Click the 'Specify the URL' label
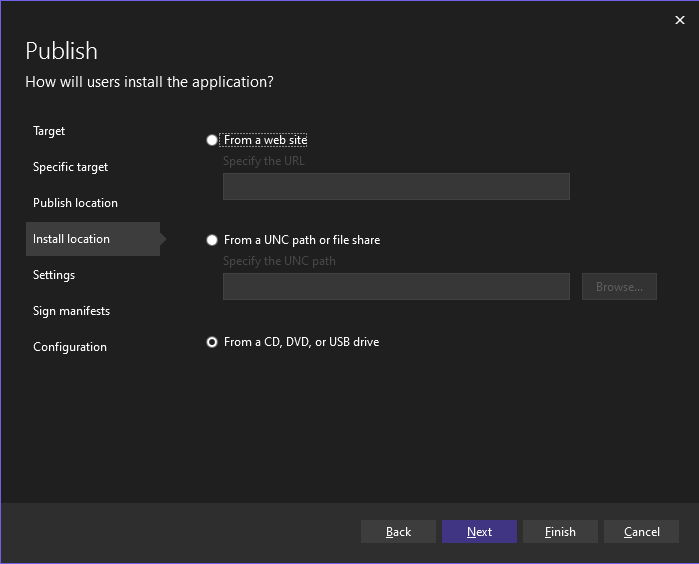The width and height of the screenshot is (699, 564). point(264,161)
